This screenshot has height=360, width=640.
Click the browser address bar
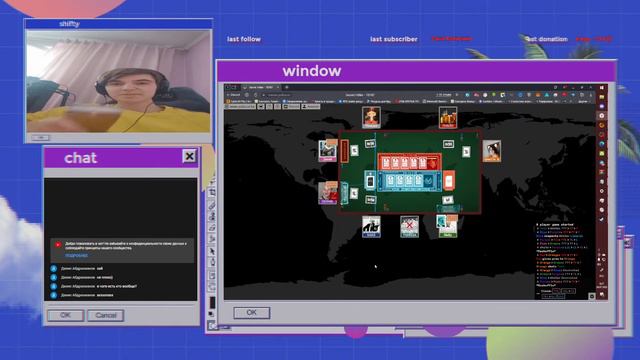click(347, 95)
